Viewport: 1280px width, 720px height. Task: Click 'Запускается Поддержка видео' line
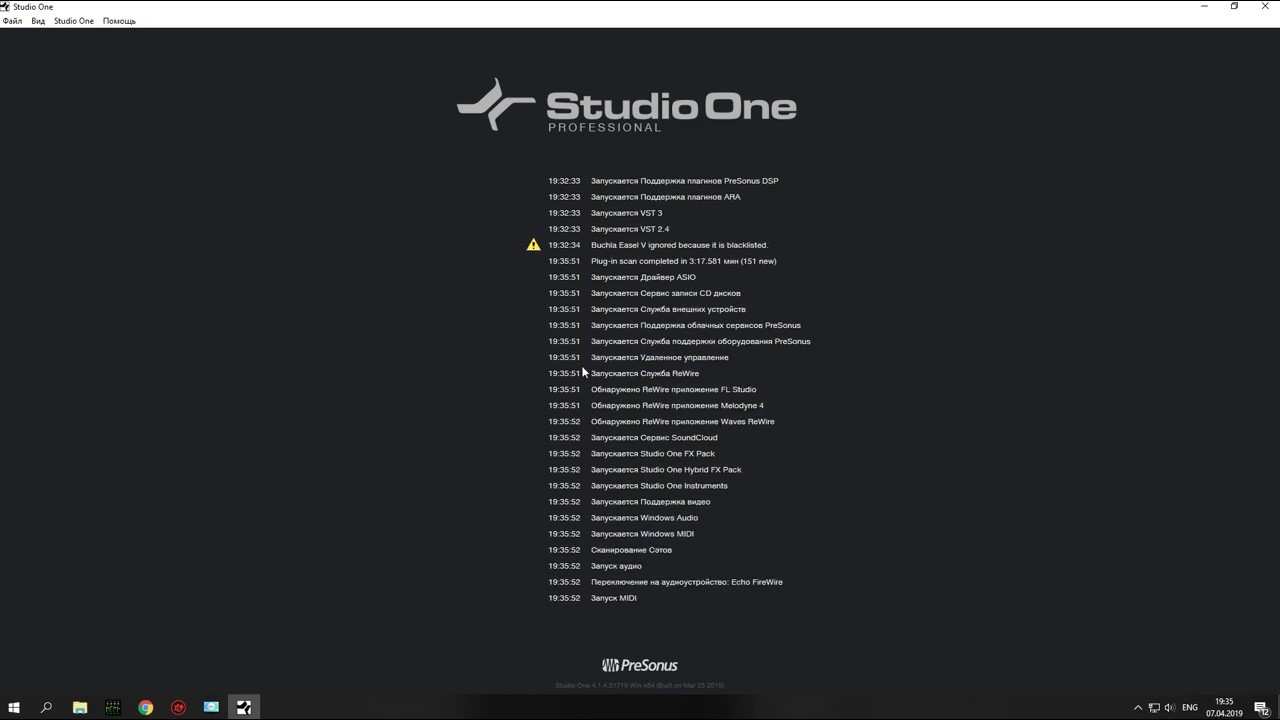click(x=650, y=502)
